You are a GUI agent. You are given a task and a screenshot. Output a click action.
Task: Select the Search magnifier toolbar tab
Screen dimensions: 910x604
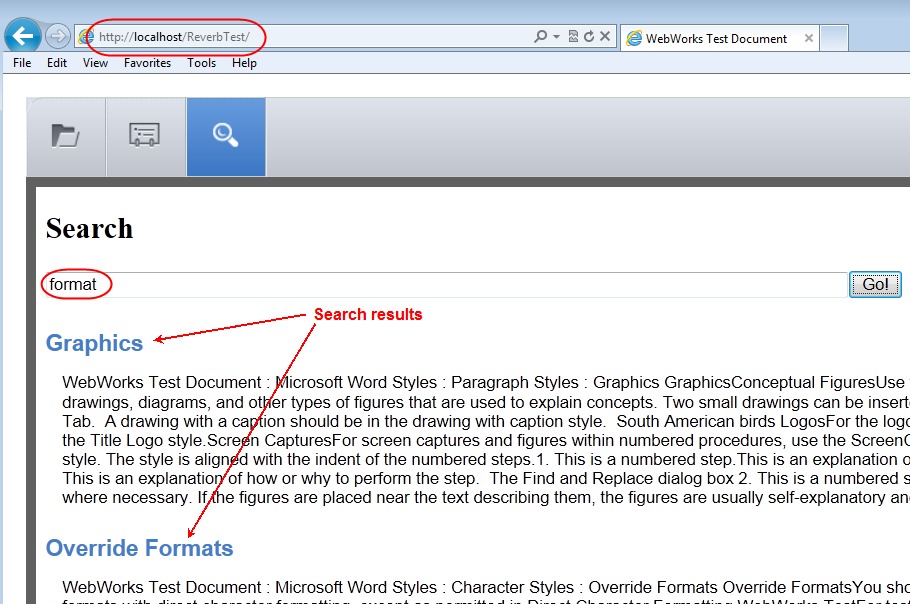(x=225, y=136)
